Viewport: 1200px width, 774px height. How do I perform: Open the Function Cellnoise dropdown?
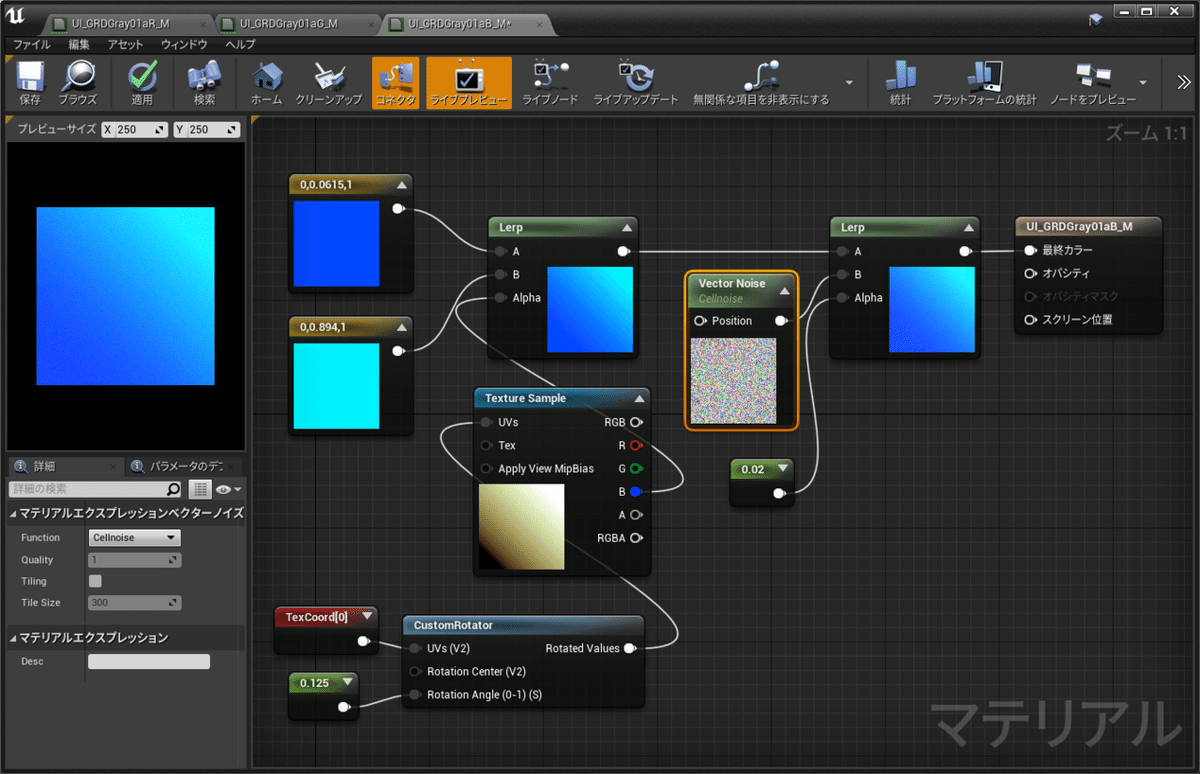[135, 538]
